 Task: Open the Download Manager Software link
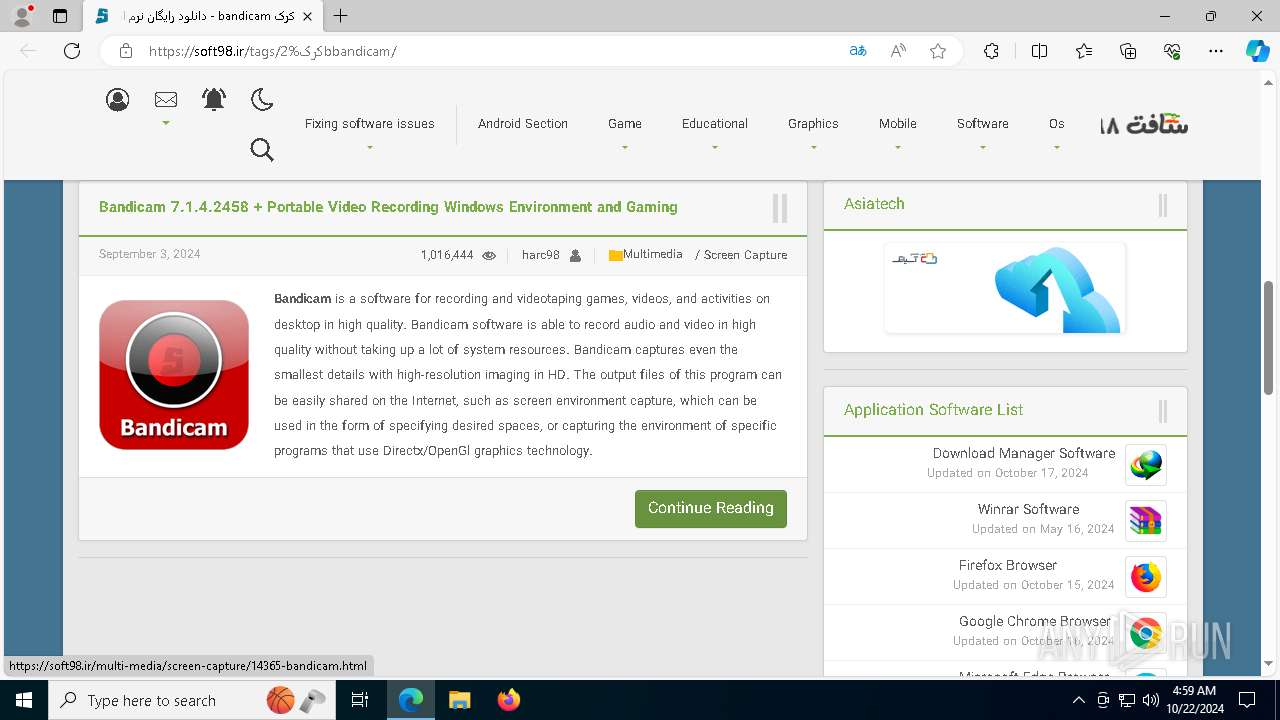(x=1024, y=453)
